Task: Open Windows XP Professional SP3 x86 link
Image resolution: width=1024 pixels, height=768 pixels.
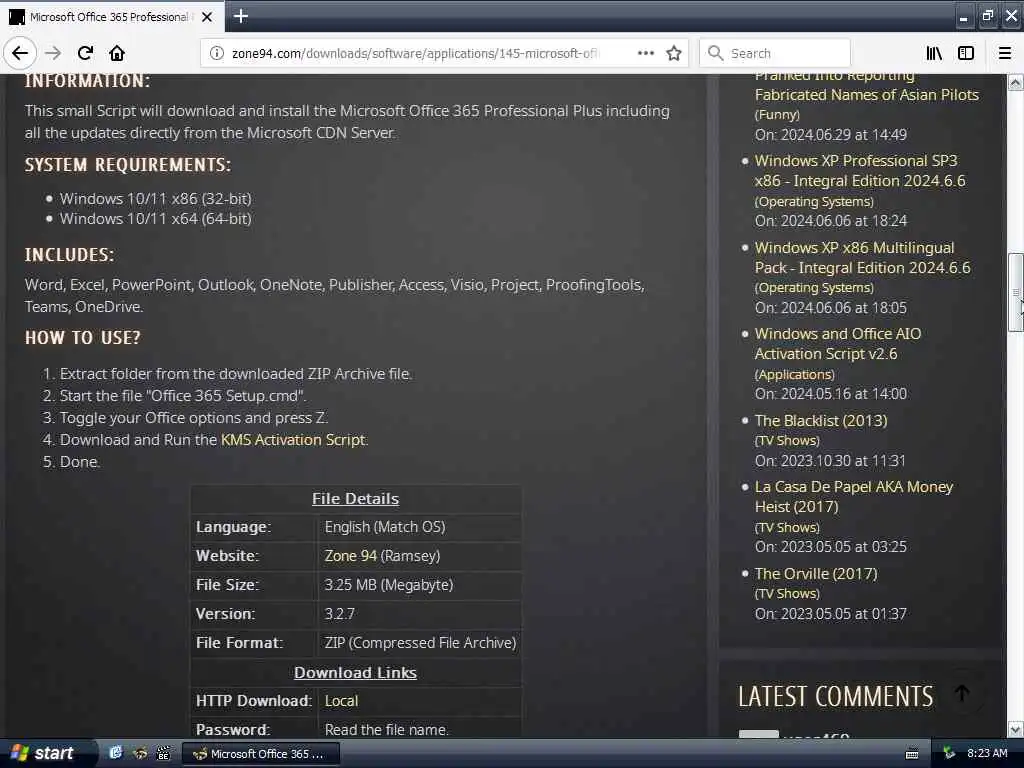Action: coord(859,170)
